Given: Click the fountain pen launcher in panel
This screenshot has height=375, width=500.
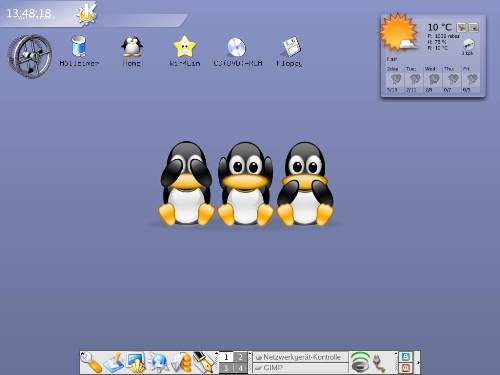Looking at the screenshot, I should tap(205, 362).
